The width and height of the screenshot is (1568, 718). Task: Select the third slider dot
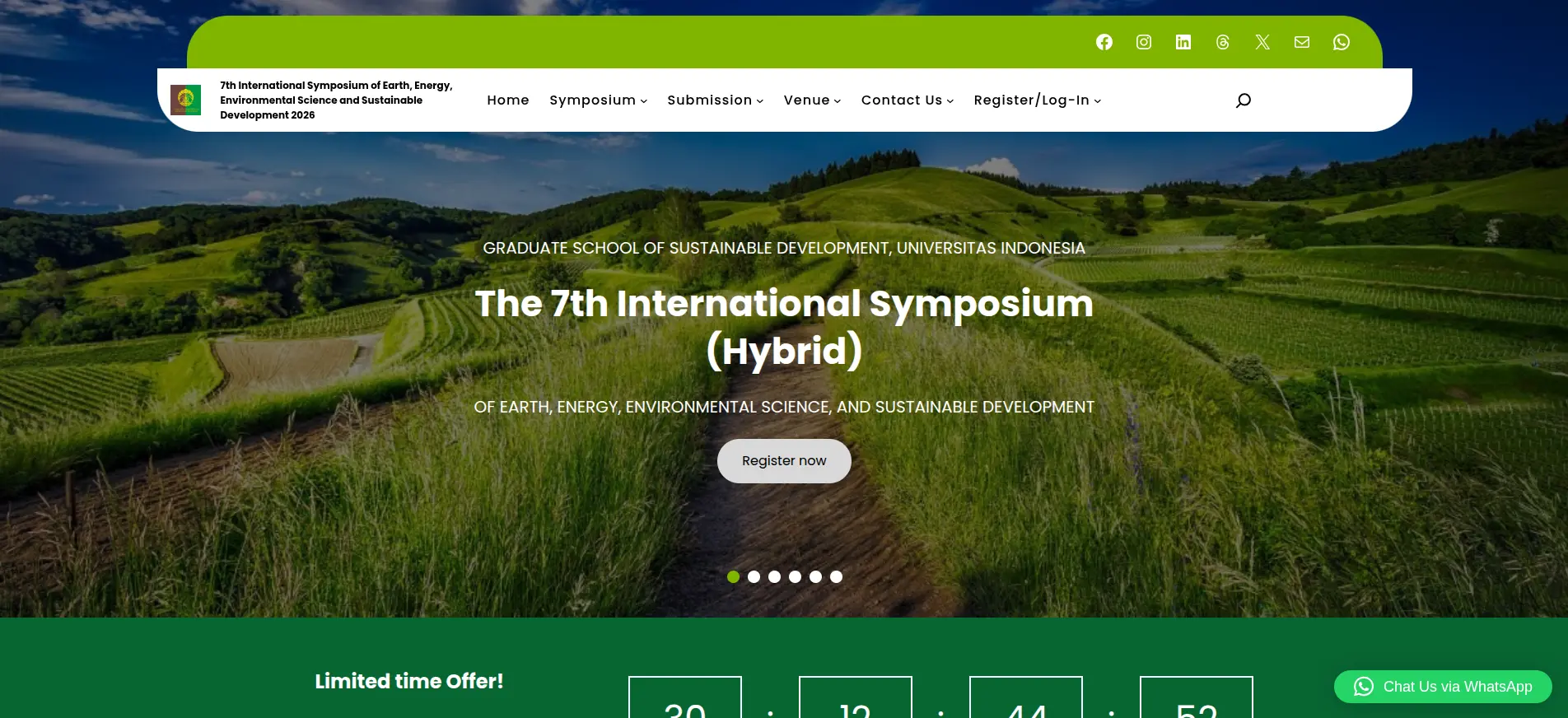pos(774,576)
